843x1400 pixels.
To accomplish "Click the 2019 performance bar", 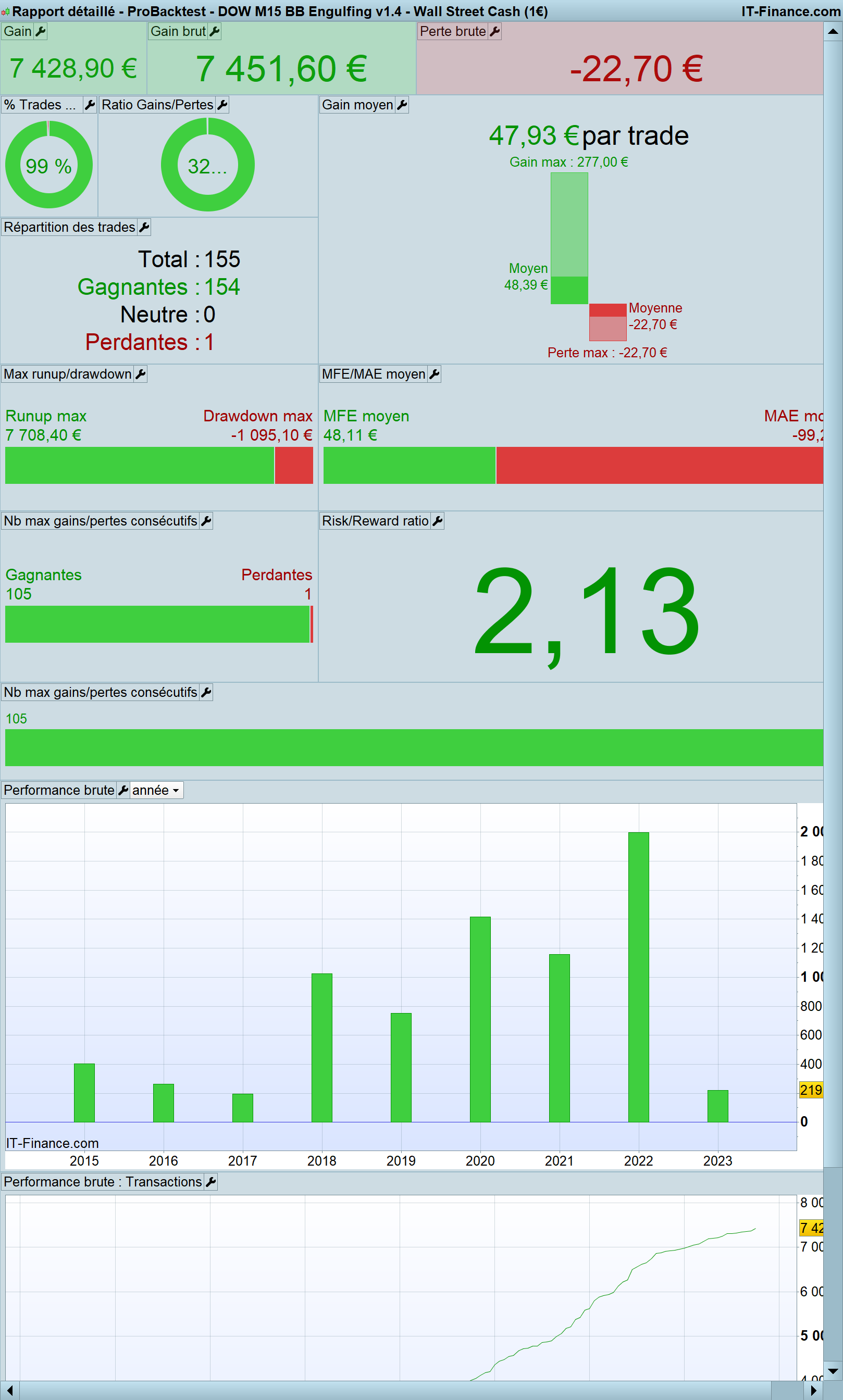I will (401, 1067).
